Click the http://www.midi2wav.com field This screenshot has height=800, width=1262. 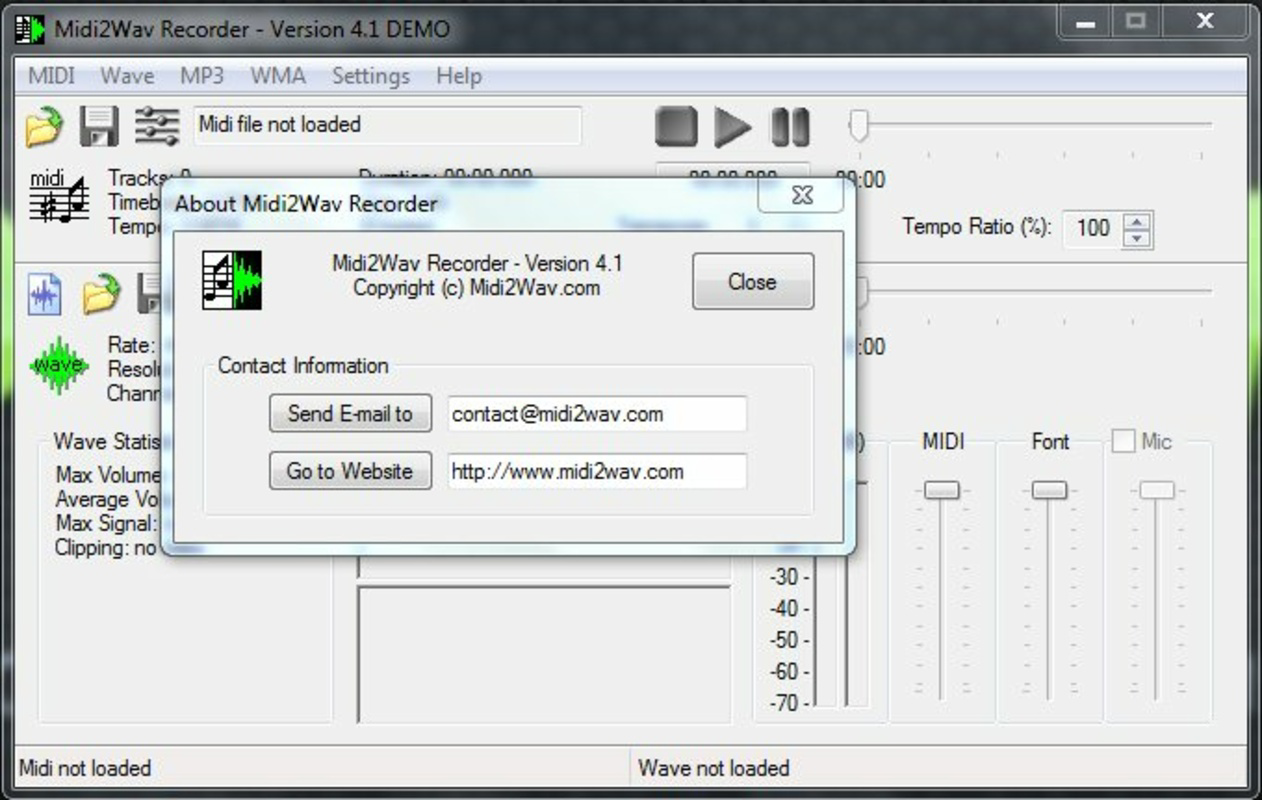pyautogui.click(x=597, y=472)
